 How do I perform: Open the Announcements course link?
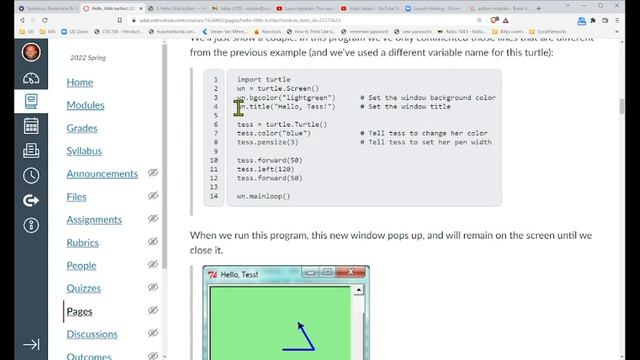102,174
